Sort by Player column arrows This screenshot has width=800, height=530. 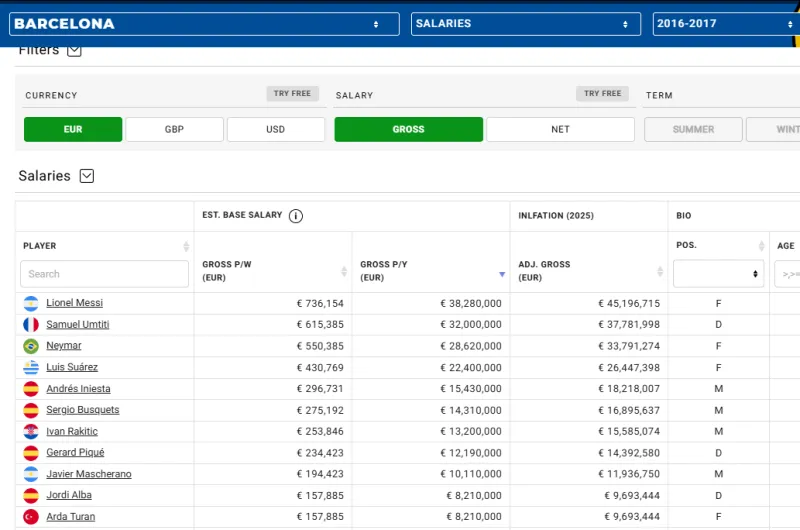tap(186, 246)
